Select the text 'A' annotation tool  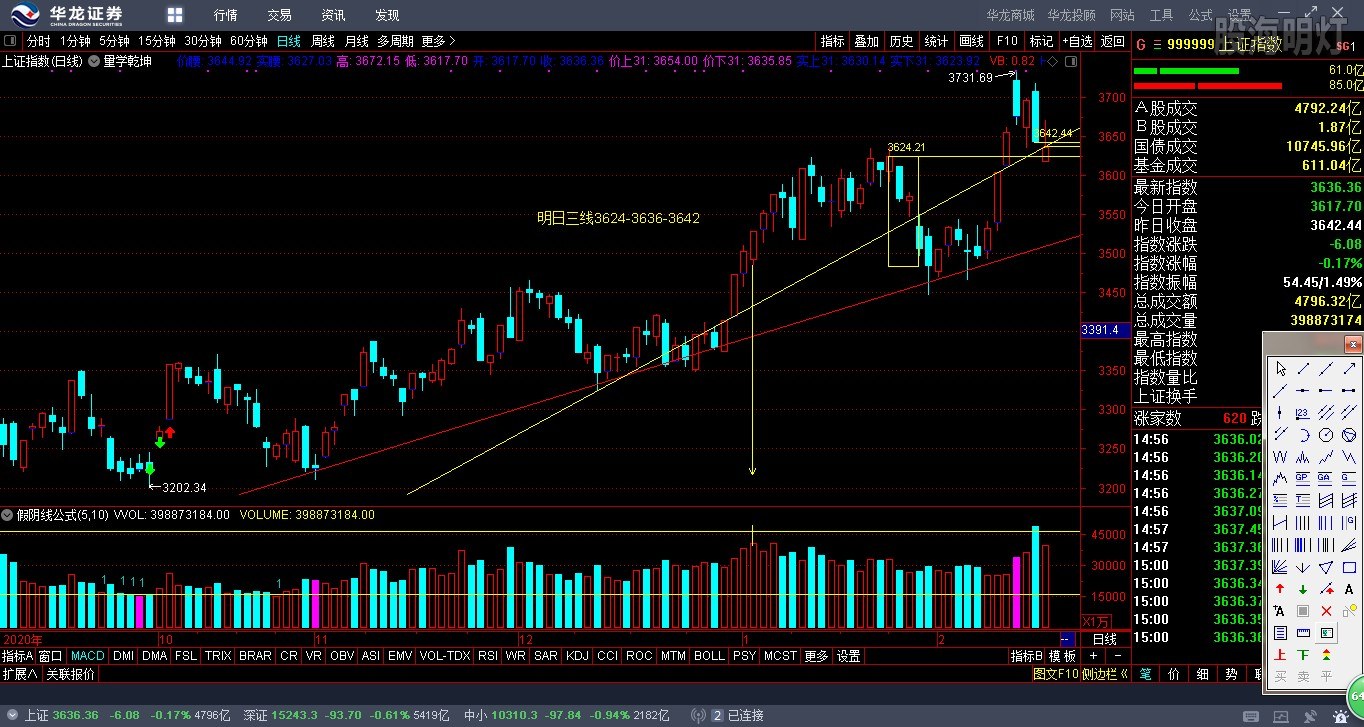(x=1349, y=588)
